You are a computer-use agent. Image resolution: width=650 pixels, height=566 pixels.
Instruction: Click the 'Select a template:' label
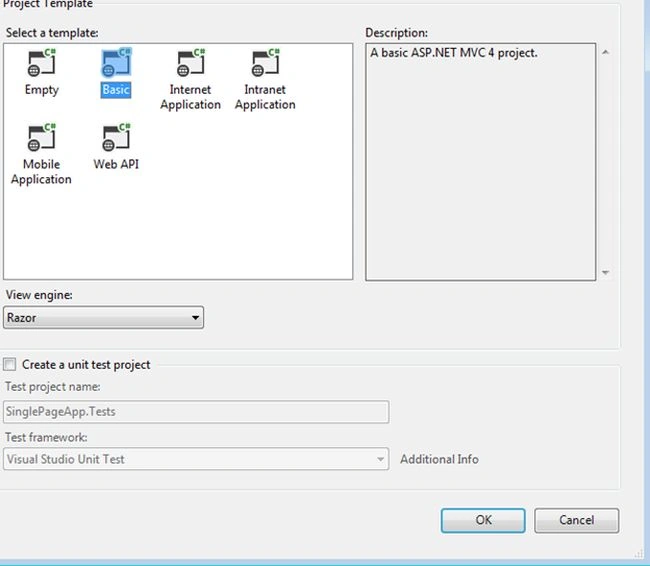point(52,33)
